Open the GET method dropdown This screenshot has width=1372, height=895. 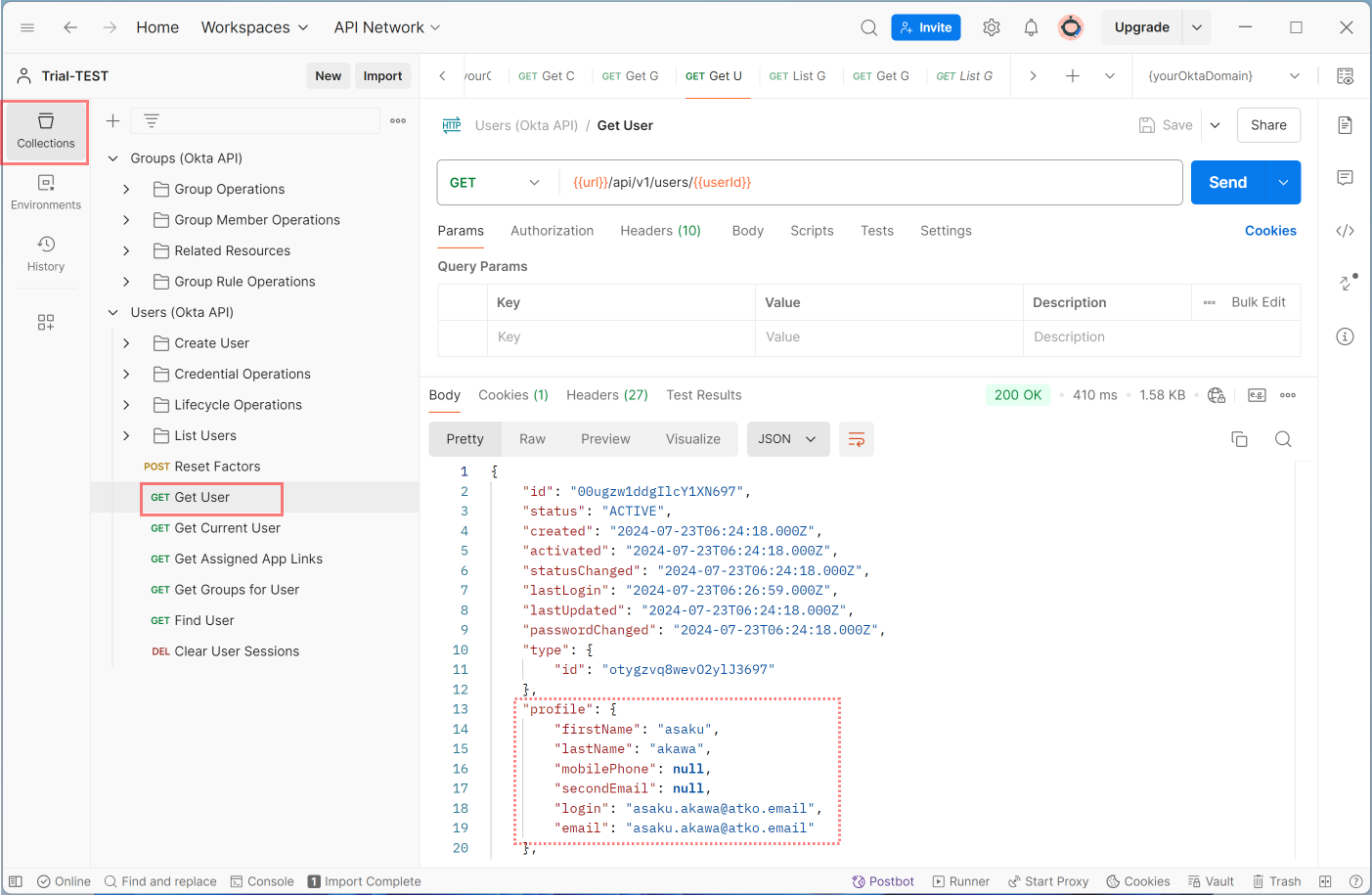tap(495, 183)
